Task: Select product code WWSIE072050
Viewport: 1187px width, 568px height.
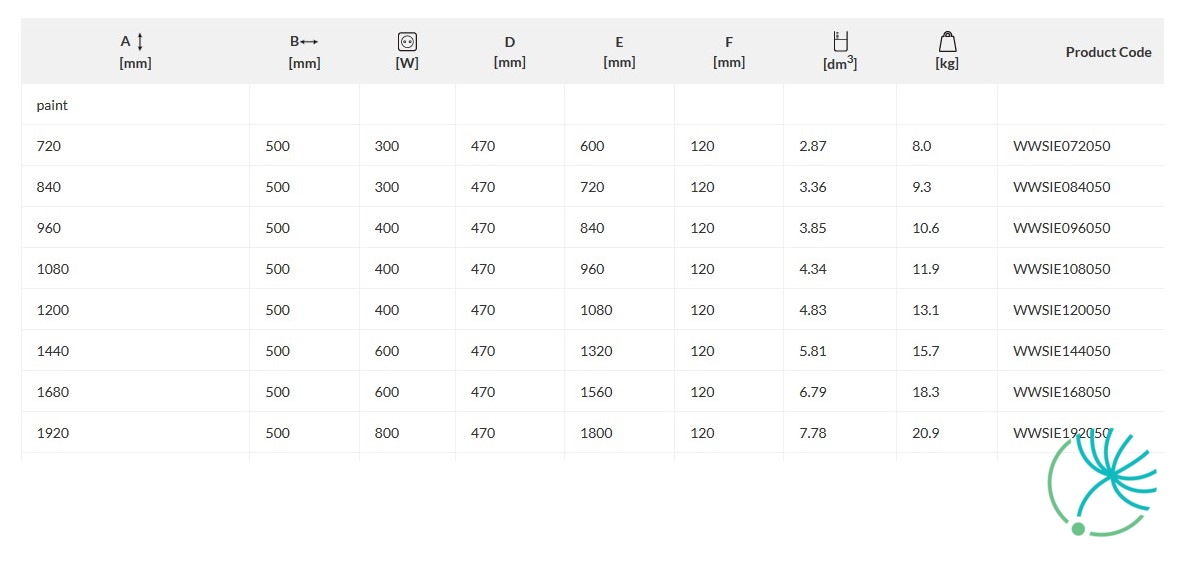Action: pyautogui.click(x=1061, y=146)
